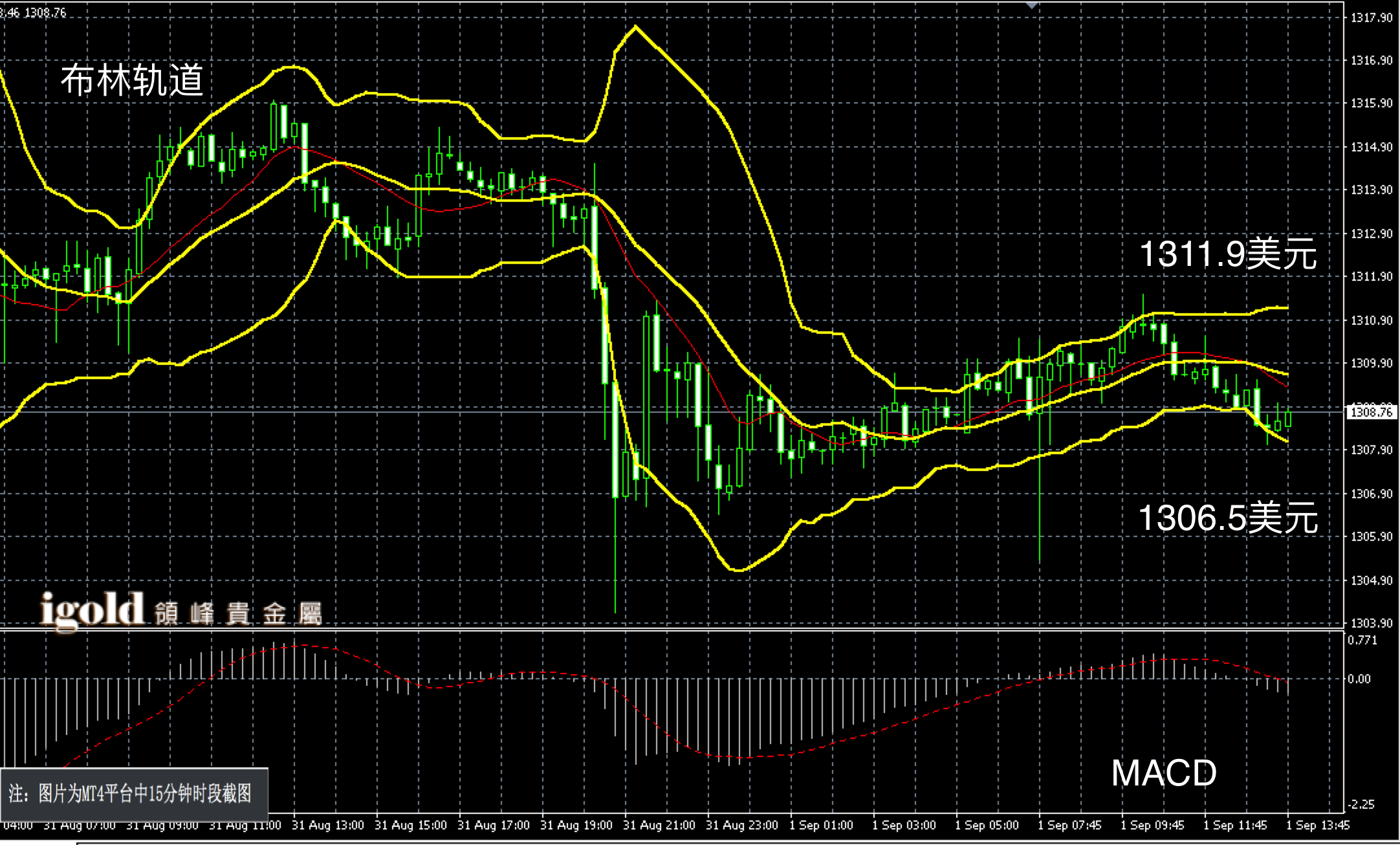
Task: Click the MACD 0.771 scale label
Action: 1361,641
